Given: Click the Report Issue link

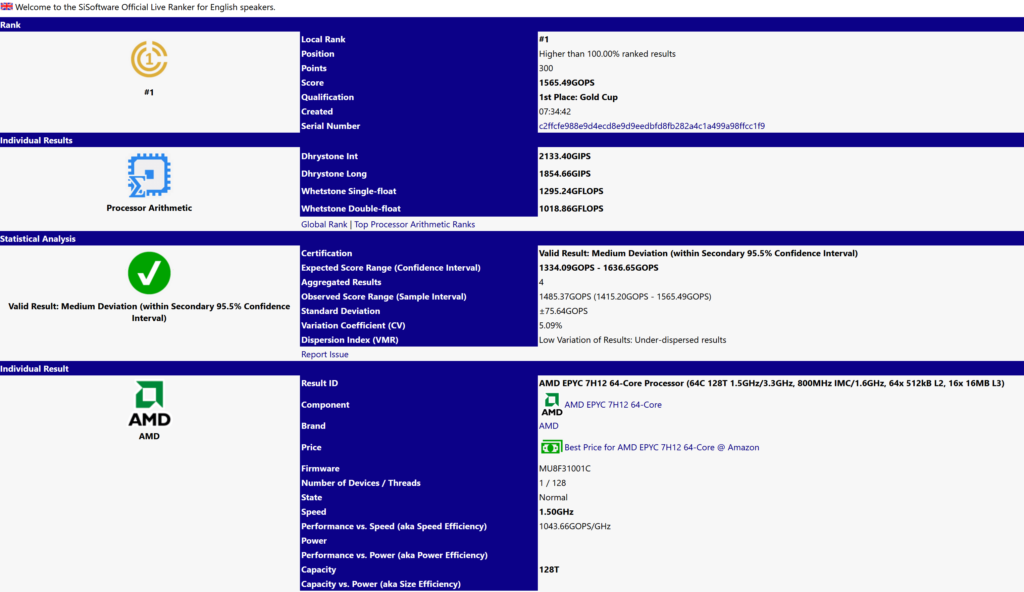Looking at the screenshot, I should pyautogui.click(x=325, y=354).
